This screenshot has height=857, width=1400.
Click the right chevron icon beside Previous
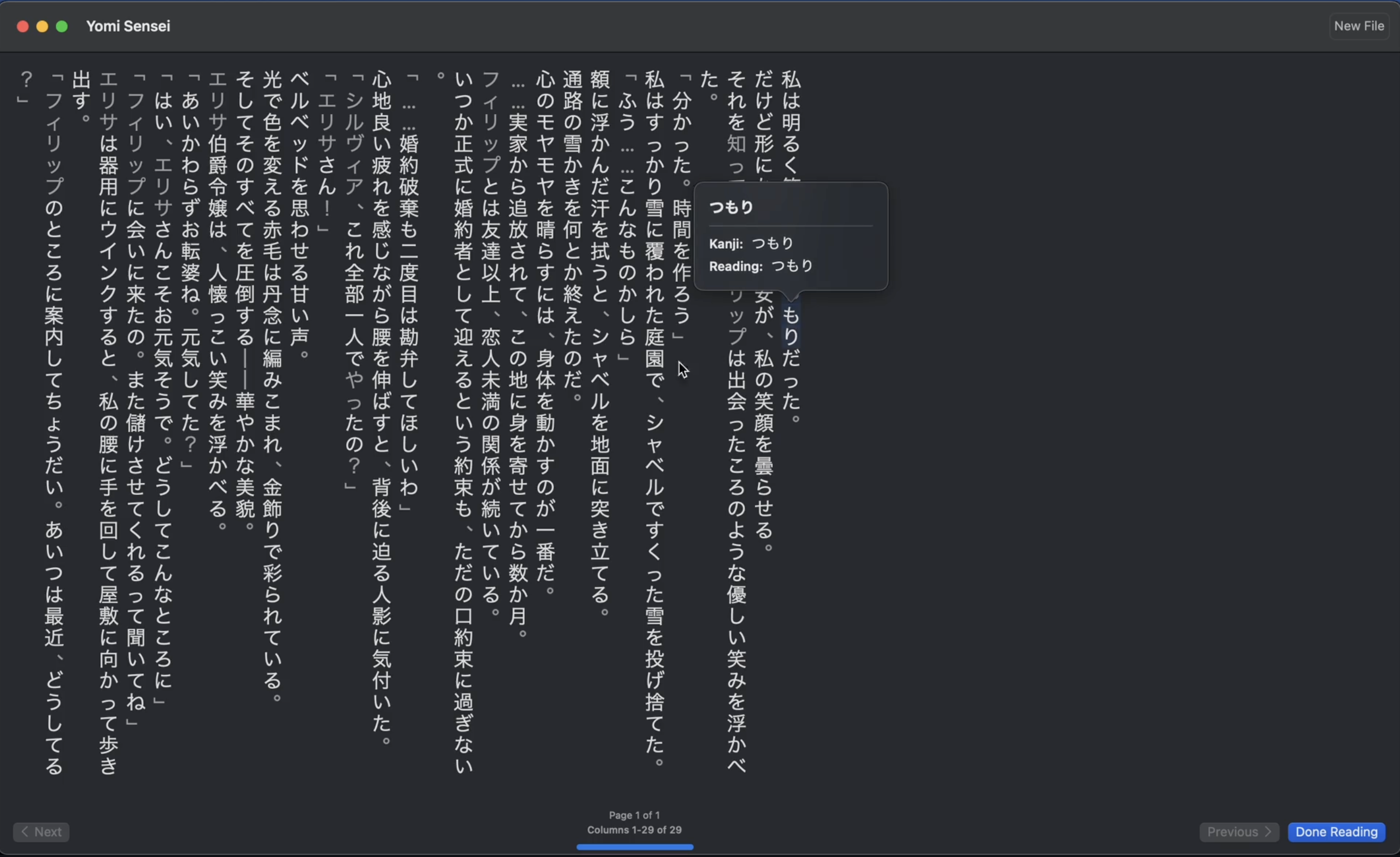[x=1268, y=832]
